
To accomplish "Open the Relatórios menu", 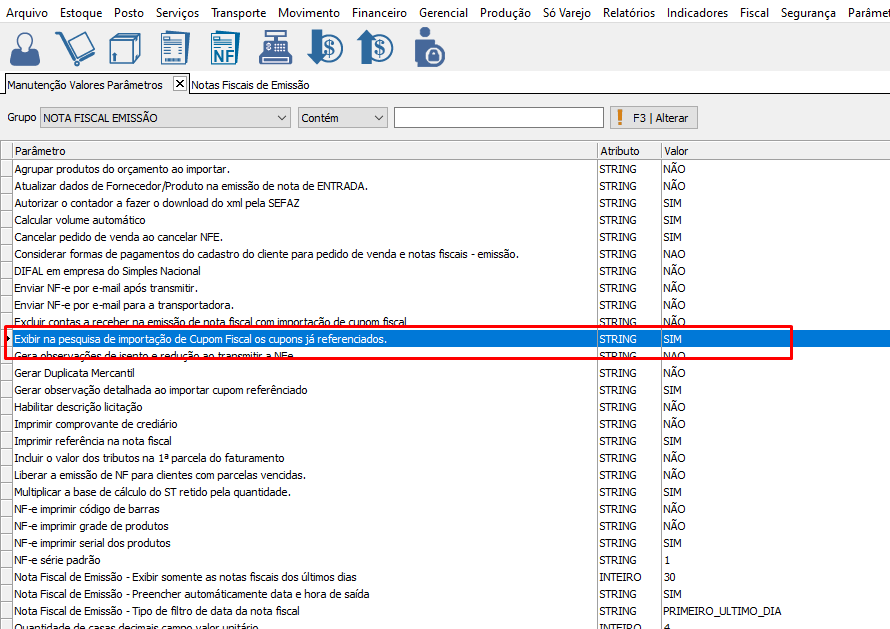I will (x=629, y=13).
